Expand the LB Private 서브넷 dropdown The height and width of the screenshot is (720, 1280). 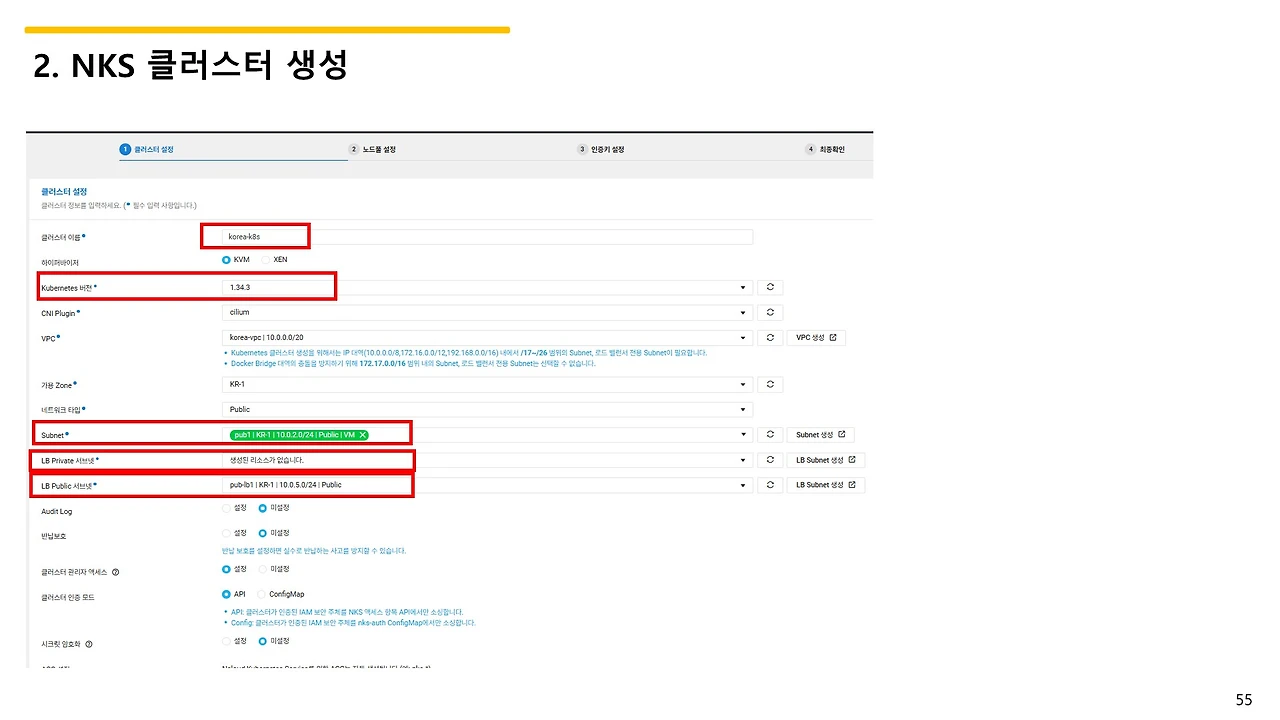click(486, 460)
